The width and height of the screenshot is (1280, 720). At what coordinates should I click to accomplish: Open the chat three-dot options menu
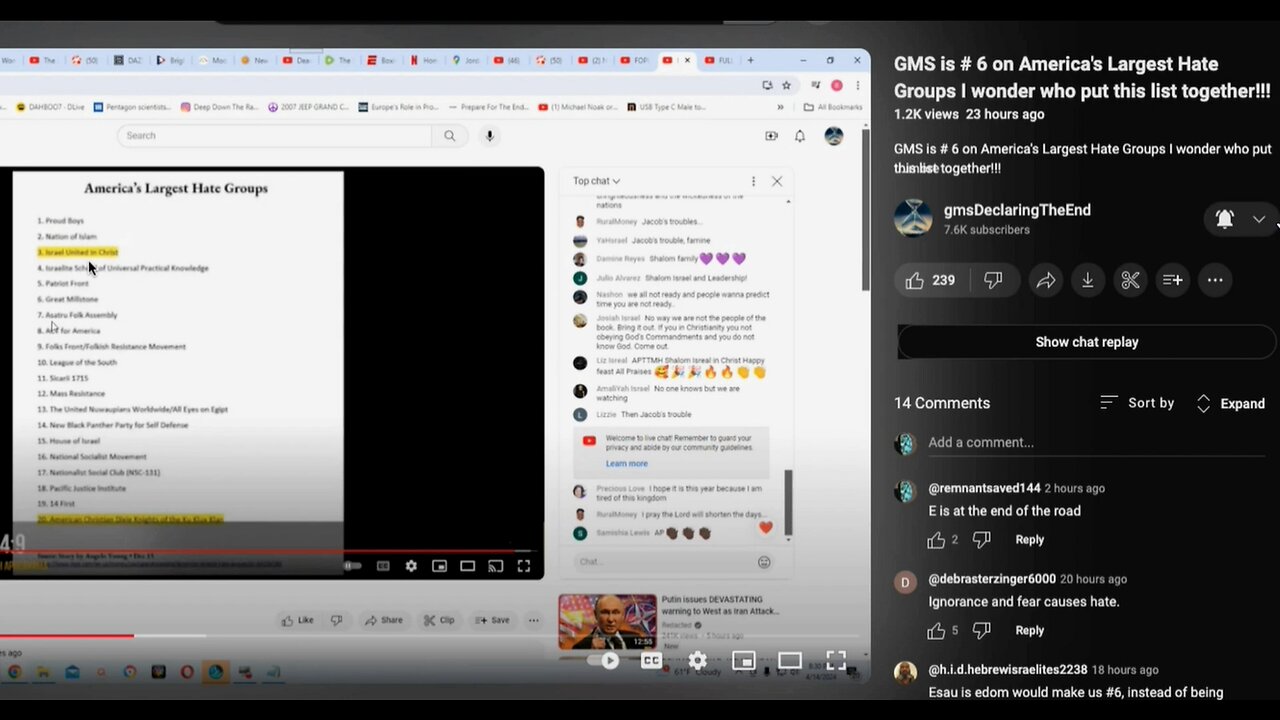pyautogui.click(x=753, y=181)
